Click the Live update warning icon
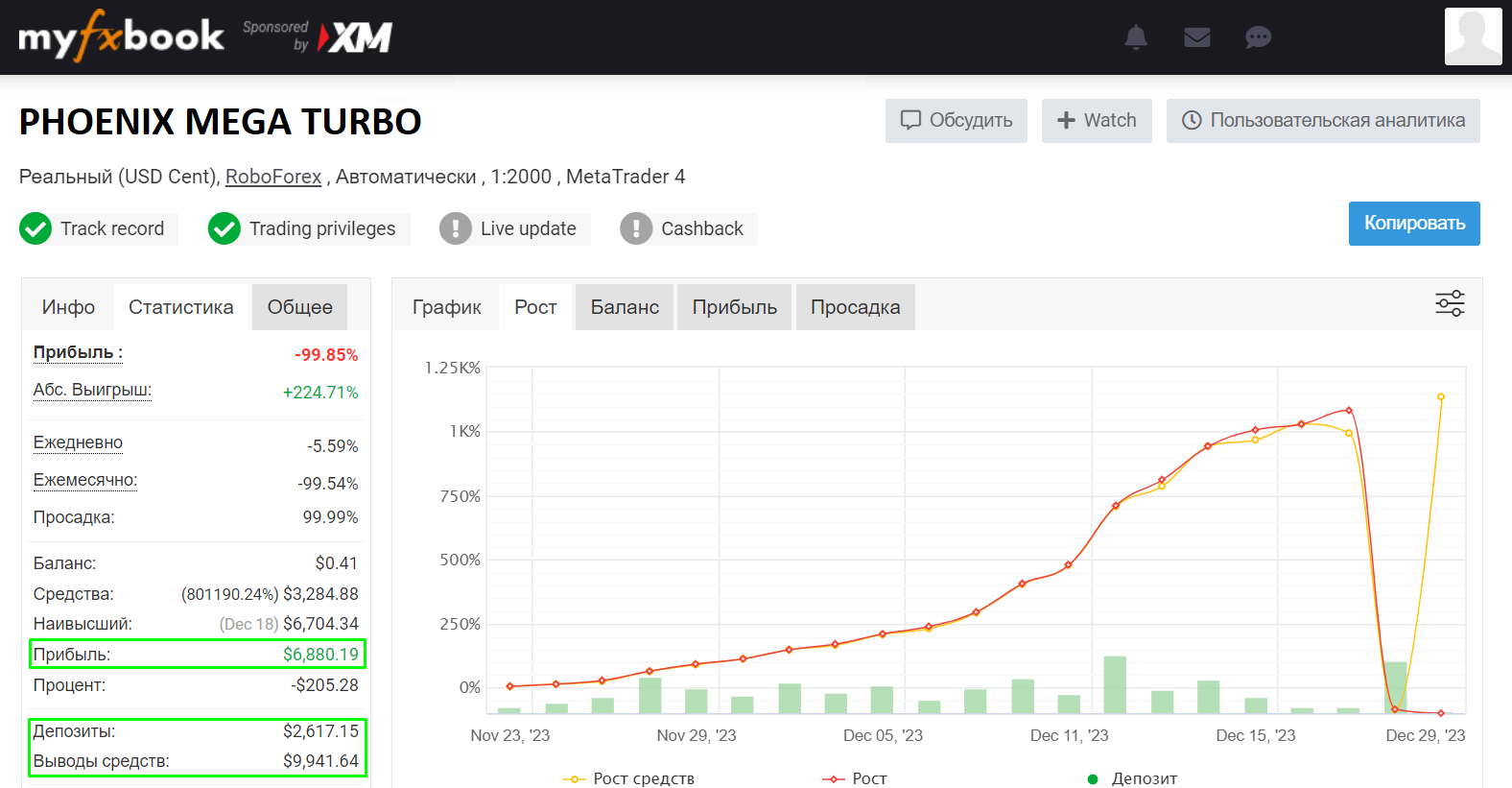 point(456,228)
